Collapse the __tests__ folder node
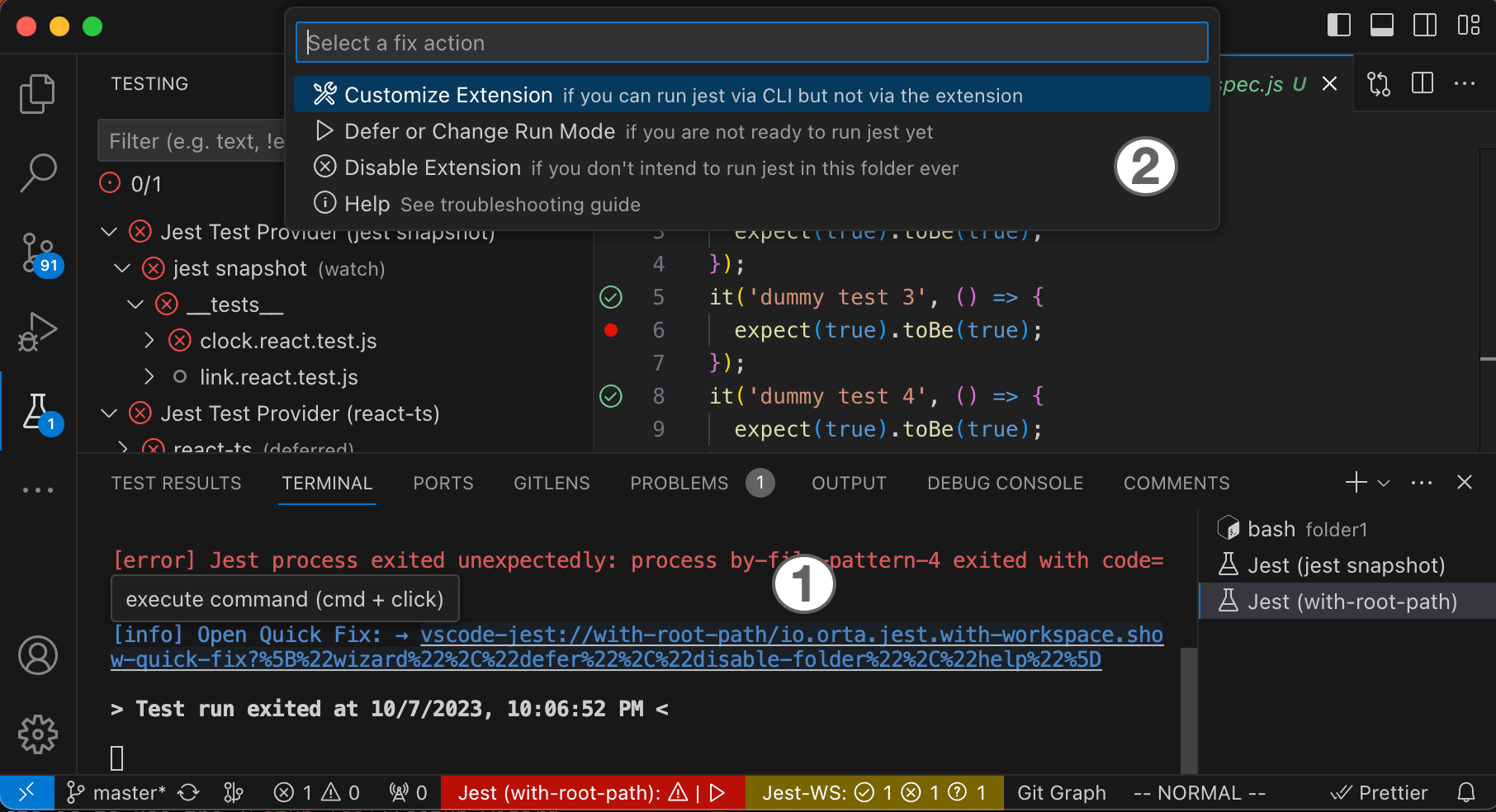1496x812 pixels. tap(135, 304)
